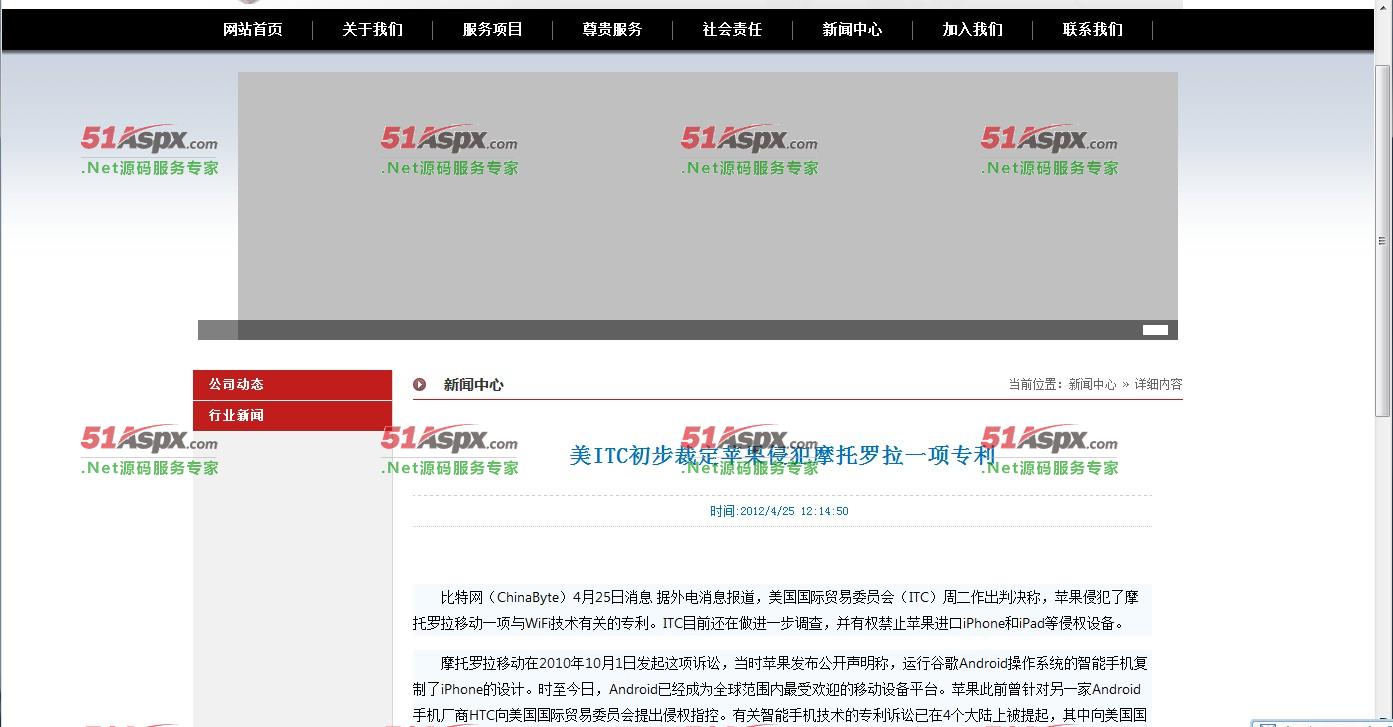Open the 网站首页 navigation item
Screen dimensions: 1393x727
[253, 30]
